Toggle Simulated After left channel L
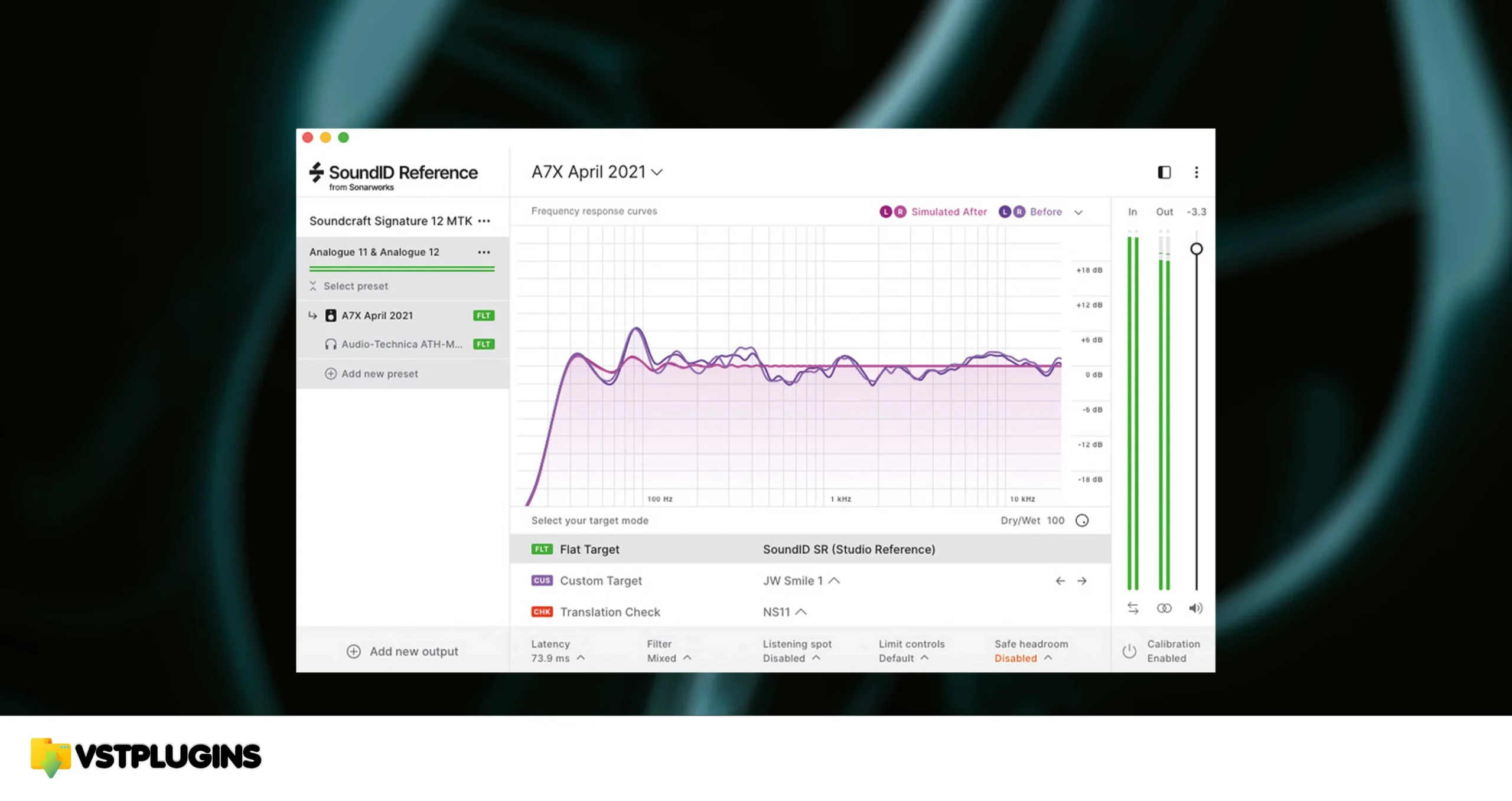Image resolution: width=1512 pixels, height=801 pixels. pos(885,211)
